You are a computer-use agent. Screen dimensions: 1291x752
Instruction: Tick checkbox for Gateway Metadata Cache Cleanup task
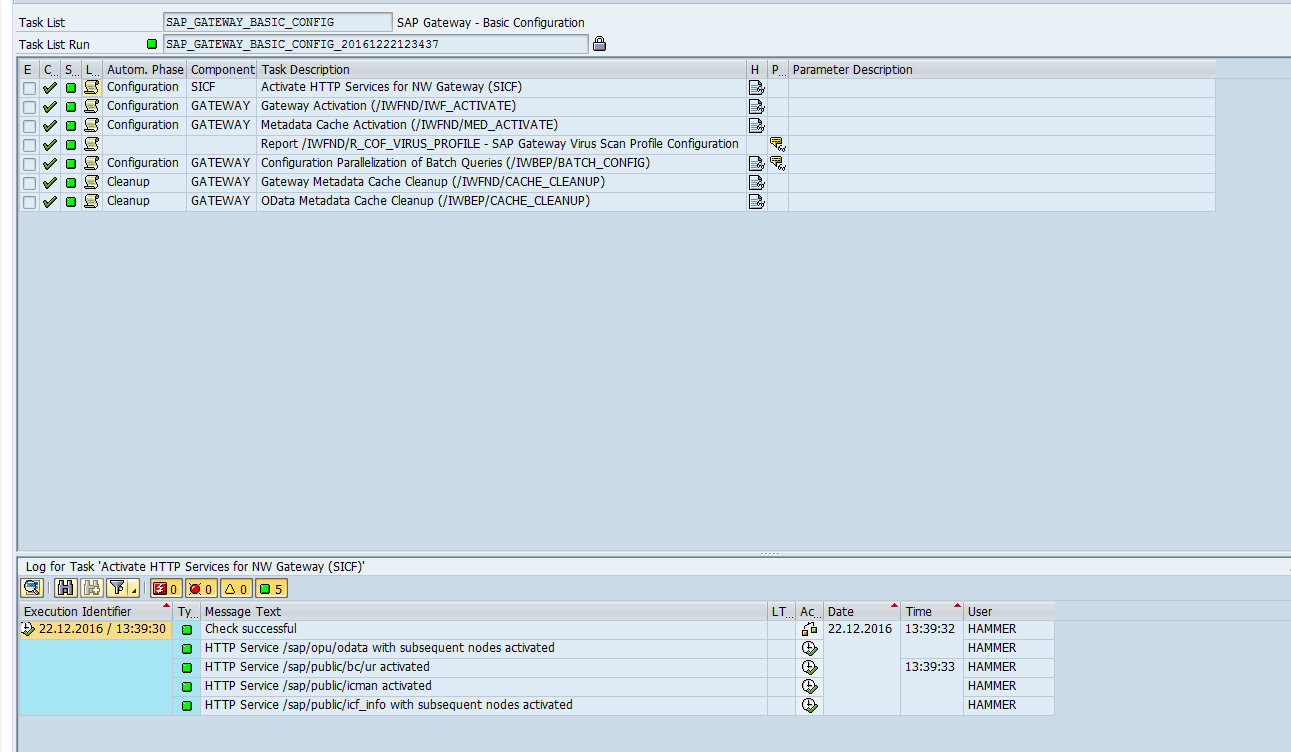click(x=29, y=183)
